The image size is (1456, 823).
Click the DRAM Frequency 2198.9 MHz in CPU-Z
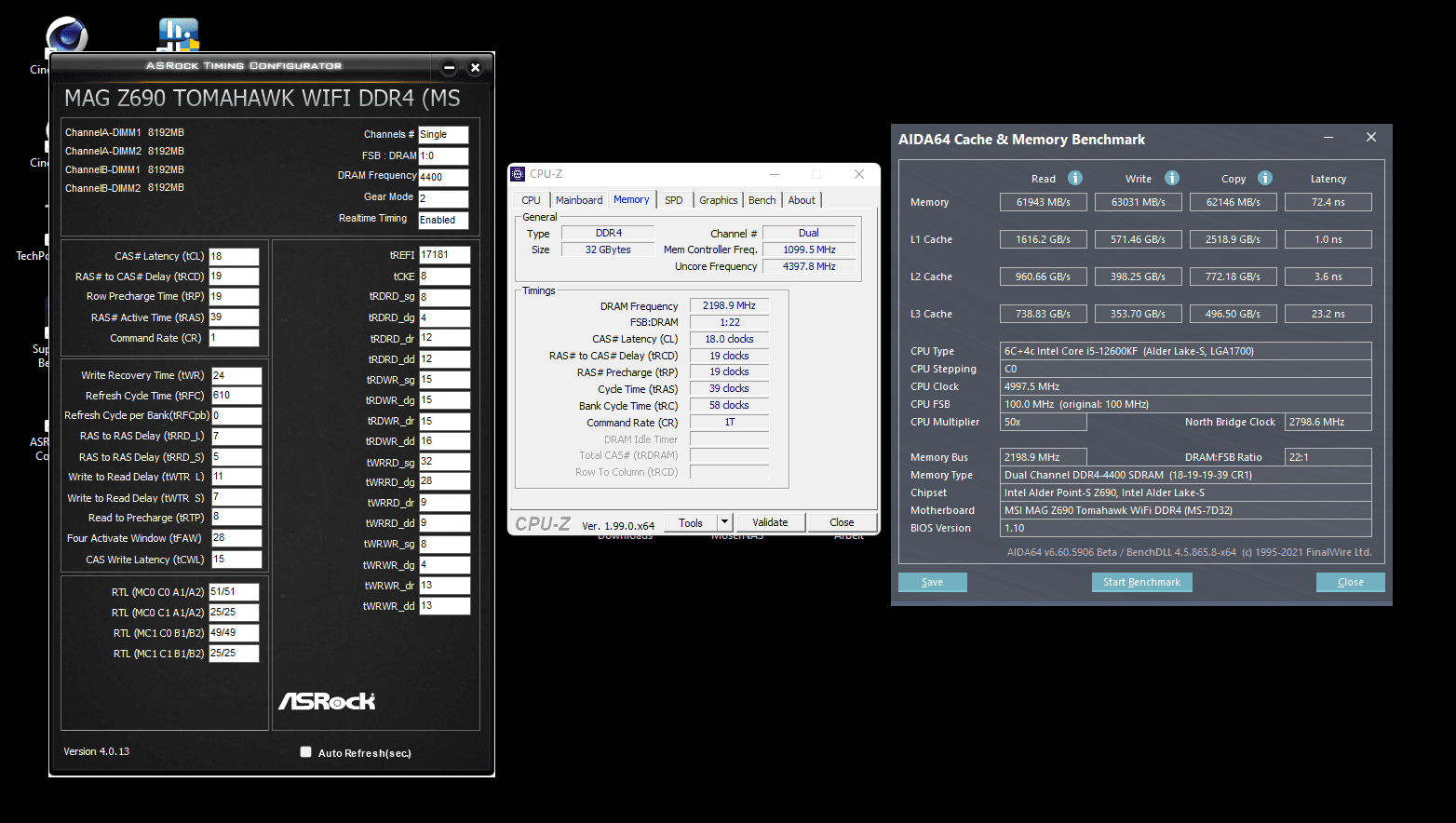pos(729,305)
